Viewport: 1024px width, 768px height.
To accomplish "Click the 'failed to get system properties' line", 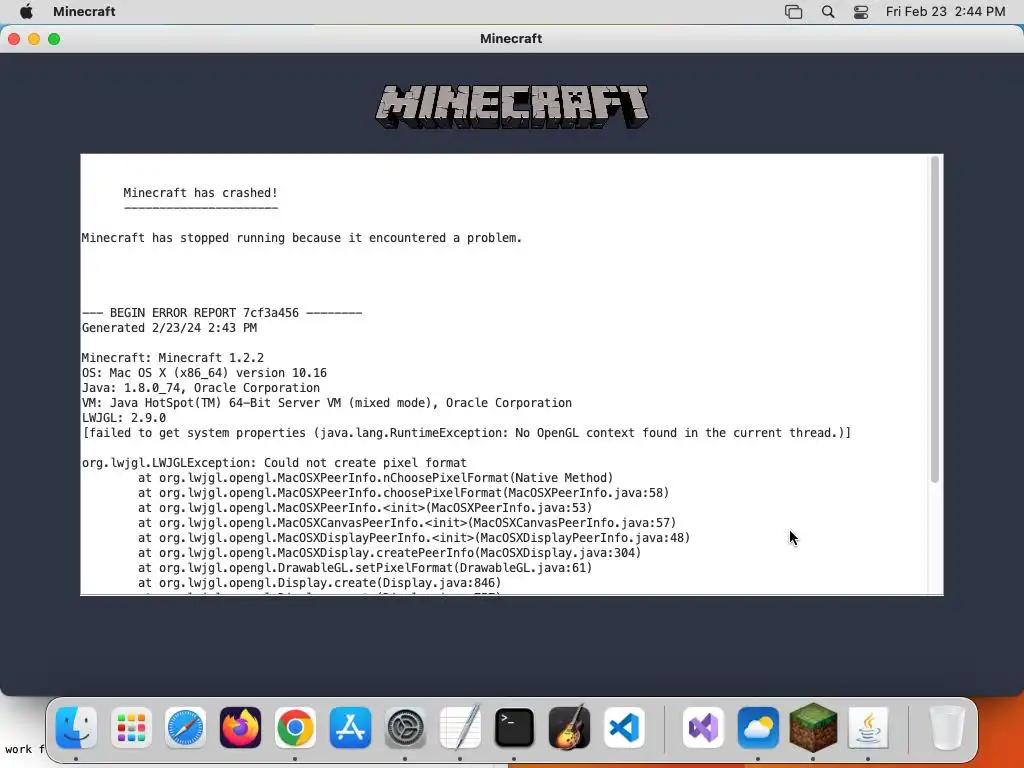I will click(466, 433).
